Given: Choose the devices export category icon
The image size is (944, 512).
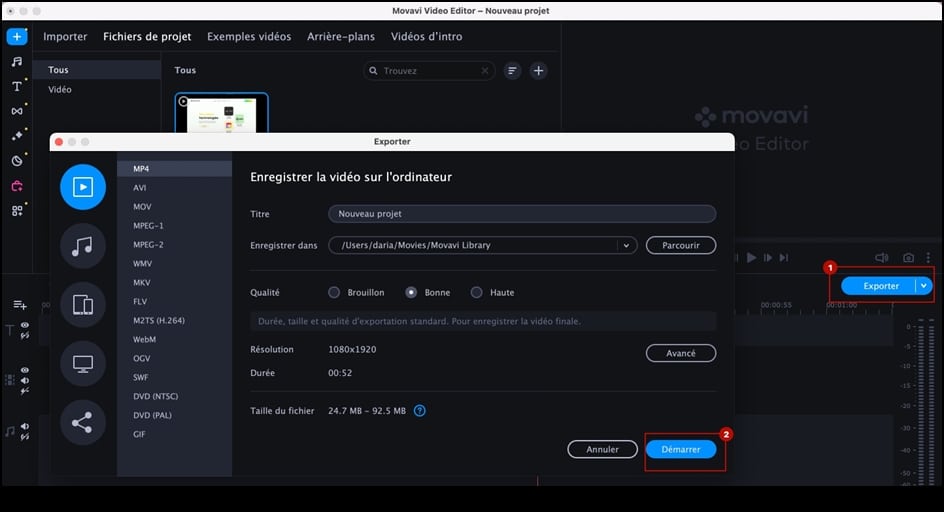Looking at the screenshot, I should tap(83, 305).
